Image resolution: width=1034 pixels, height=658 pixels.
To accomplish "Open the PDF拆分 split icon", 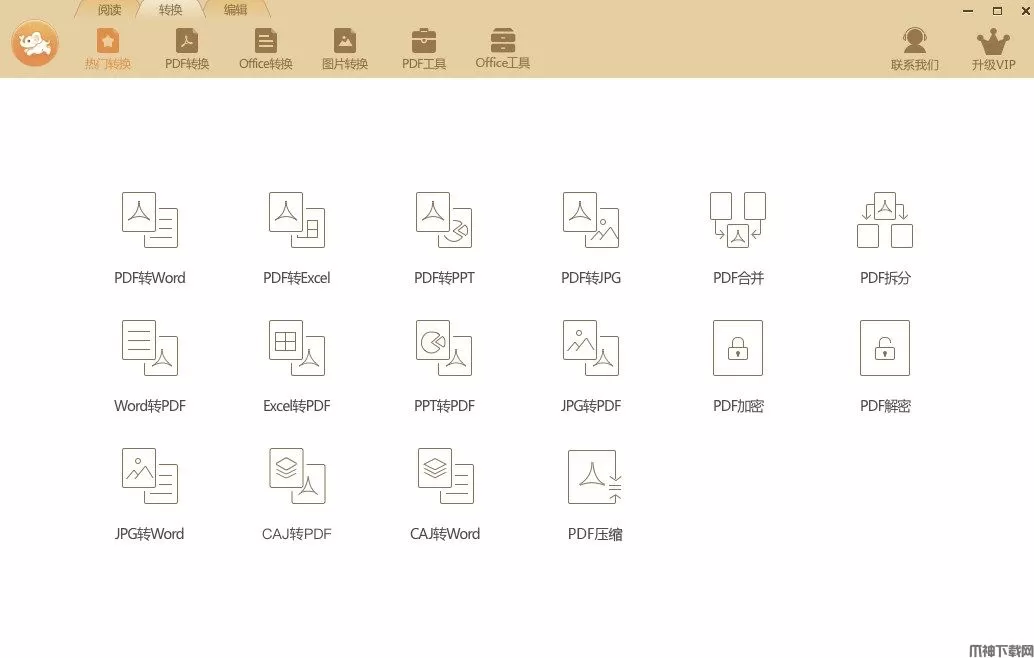I will [x=885, y=220].
